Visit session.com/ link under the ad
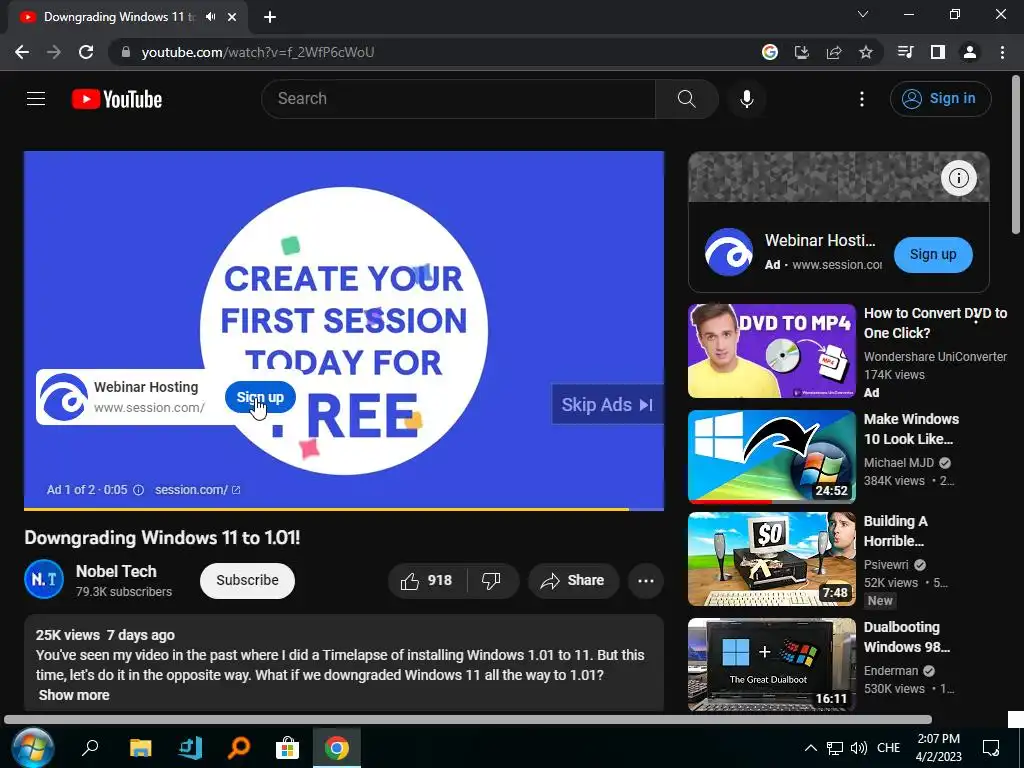 pyautogui.click(x=197, y=490)
